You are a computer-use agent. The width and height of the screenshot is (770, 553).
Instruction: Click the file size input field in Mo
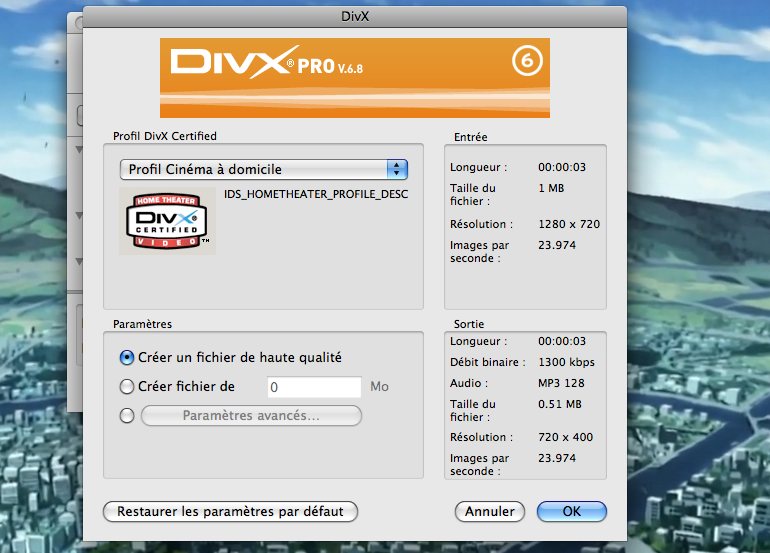tap(314, 387)
